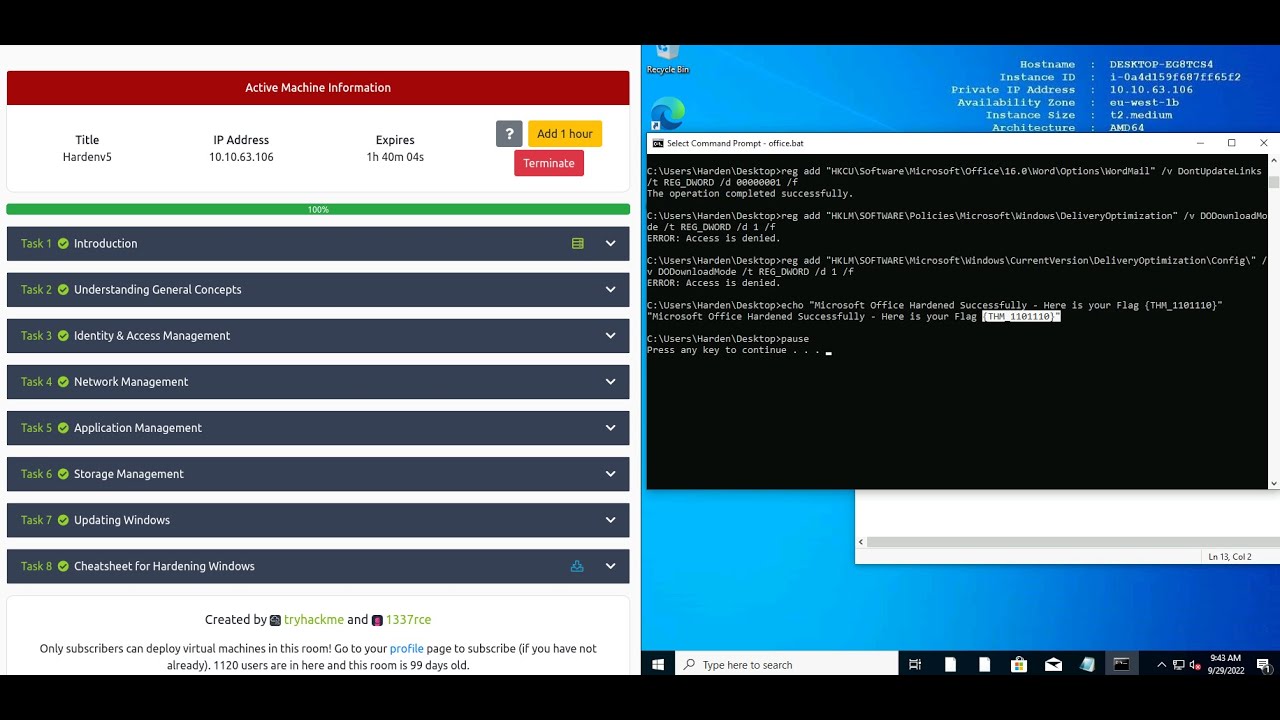Open the Mail app on the taskbar
The height and width of the screenshot is (720, 1280).
[1053, 664]
